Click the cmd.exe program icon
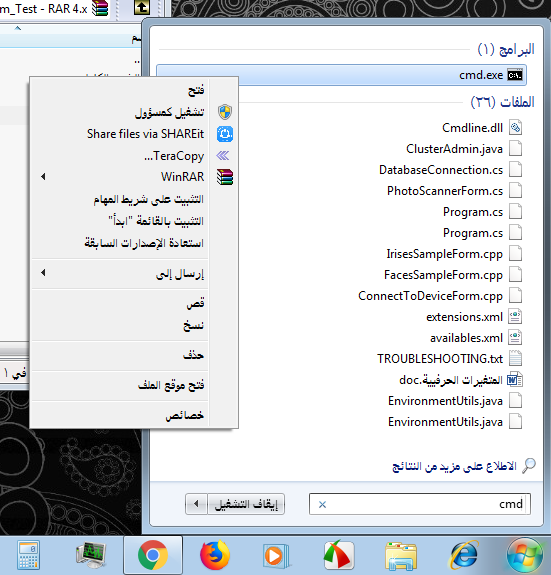Screen dimensions: 551x575 515,75
